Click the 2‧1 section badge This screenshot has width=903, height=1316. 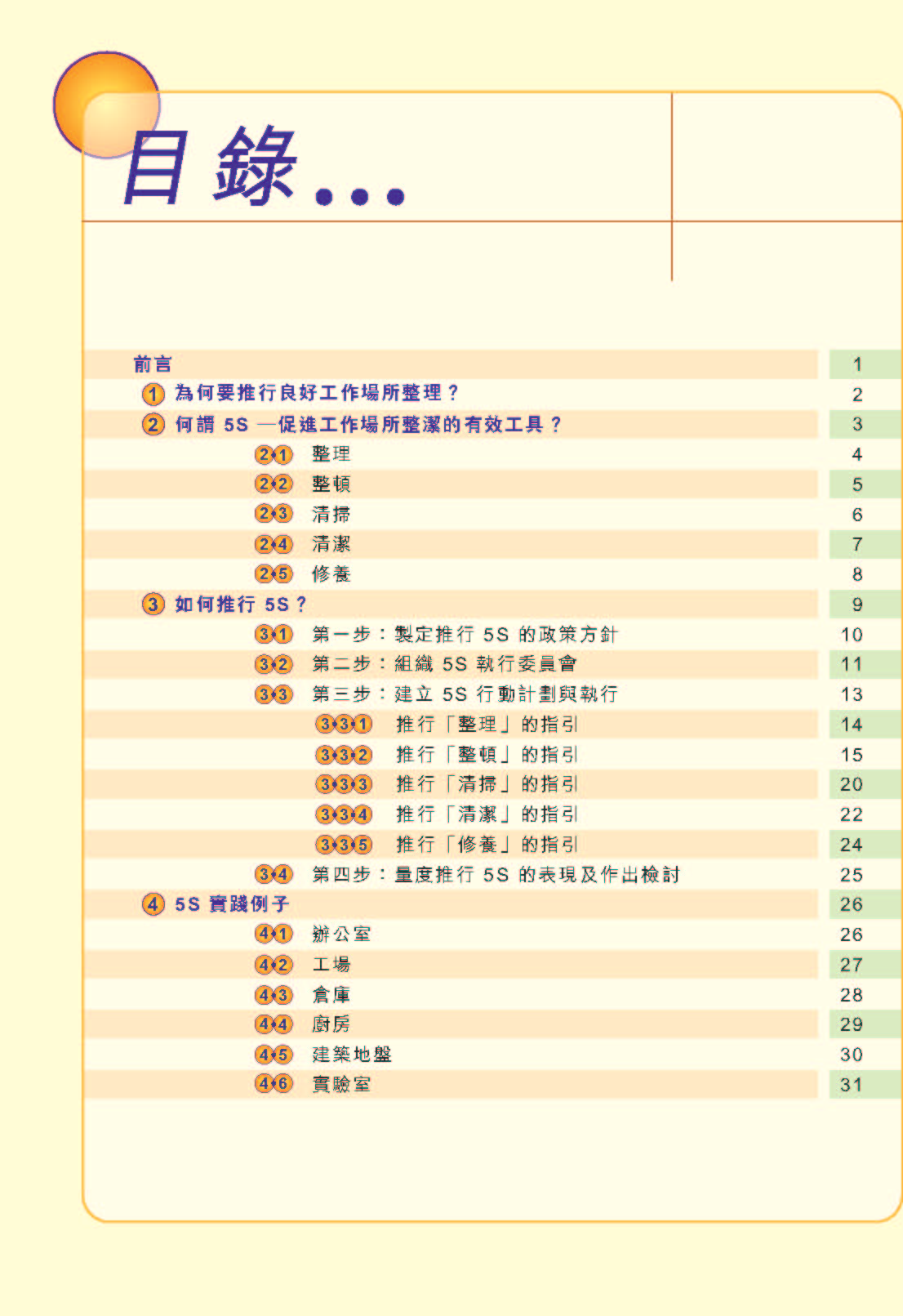click(274, 455)
